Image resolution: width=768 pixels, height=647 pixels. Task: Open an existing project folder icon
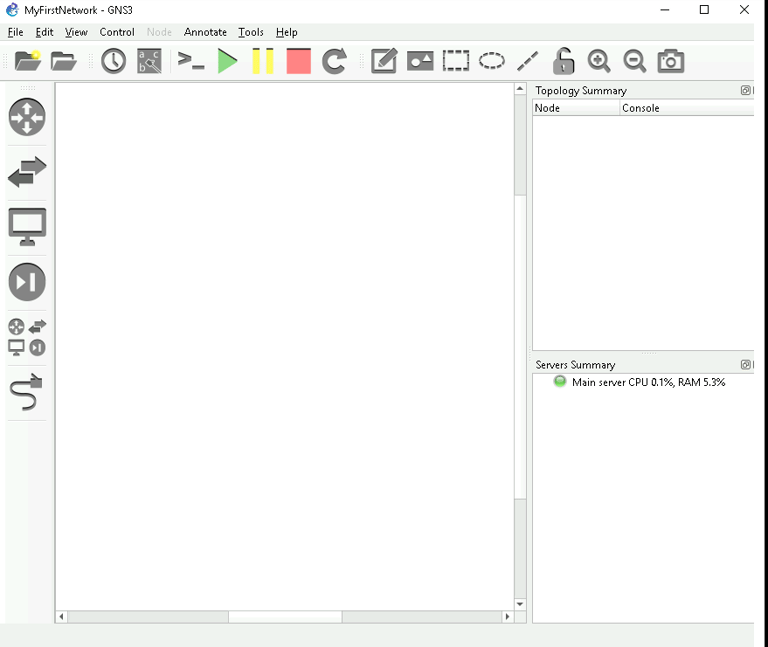pyautogui.click(x=64, y=61)
